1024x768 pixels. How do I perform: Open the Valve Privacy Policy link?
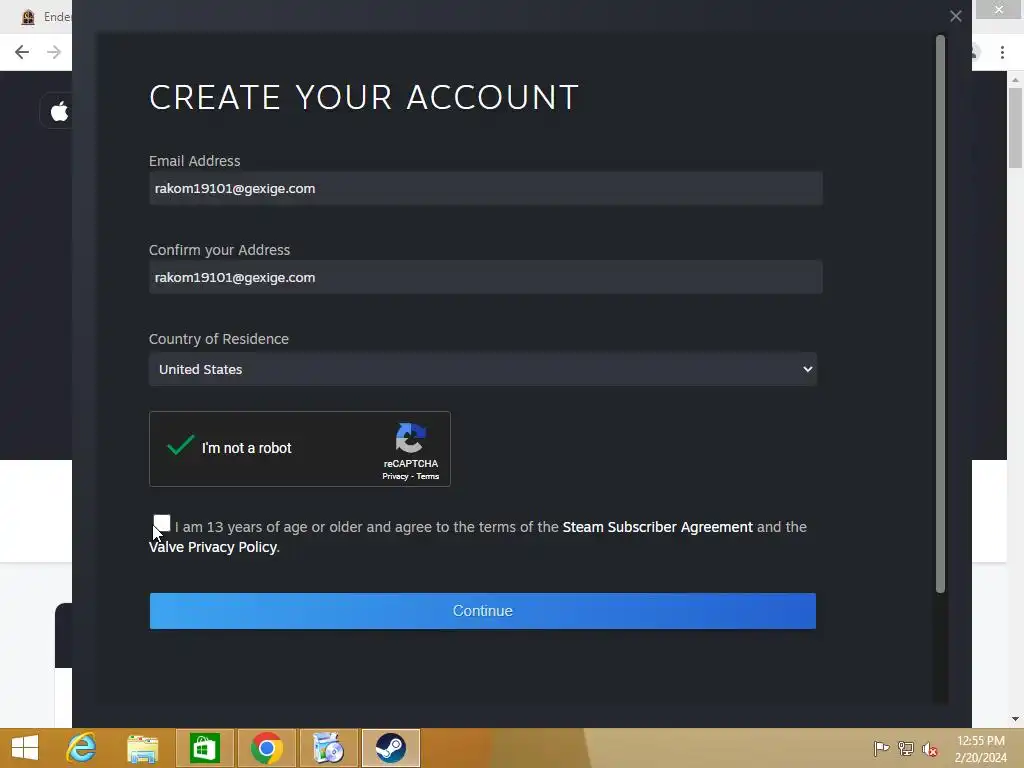(213, 547)
